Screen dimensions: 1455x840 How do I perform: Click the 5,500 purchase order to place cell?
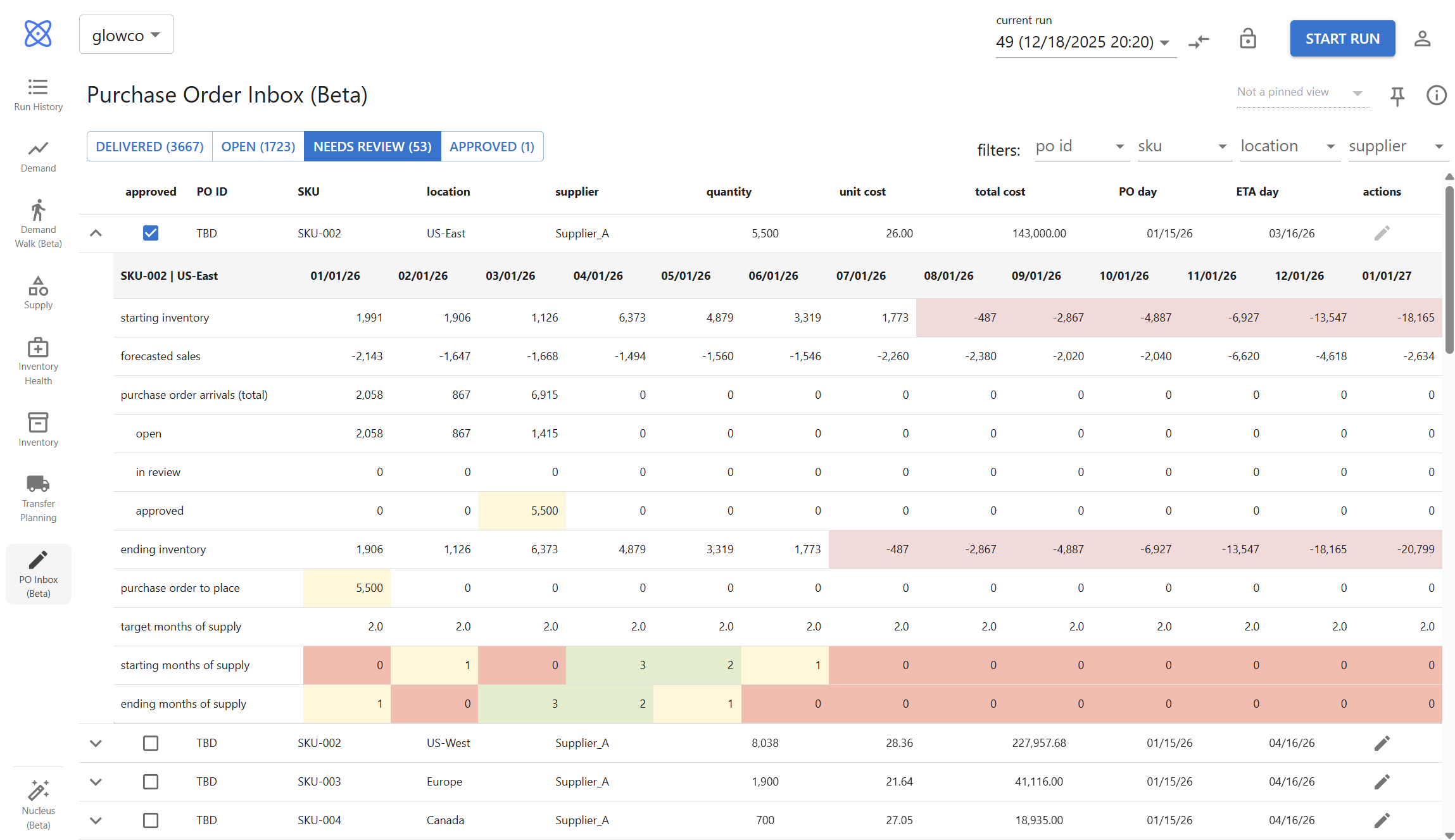(x=347, y=588)
